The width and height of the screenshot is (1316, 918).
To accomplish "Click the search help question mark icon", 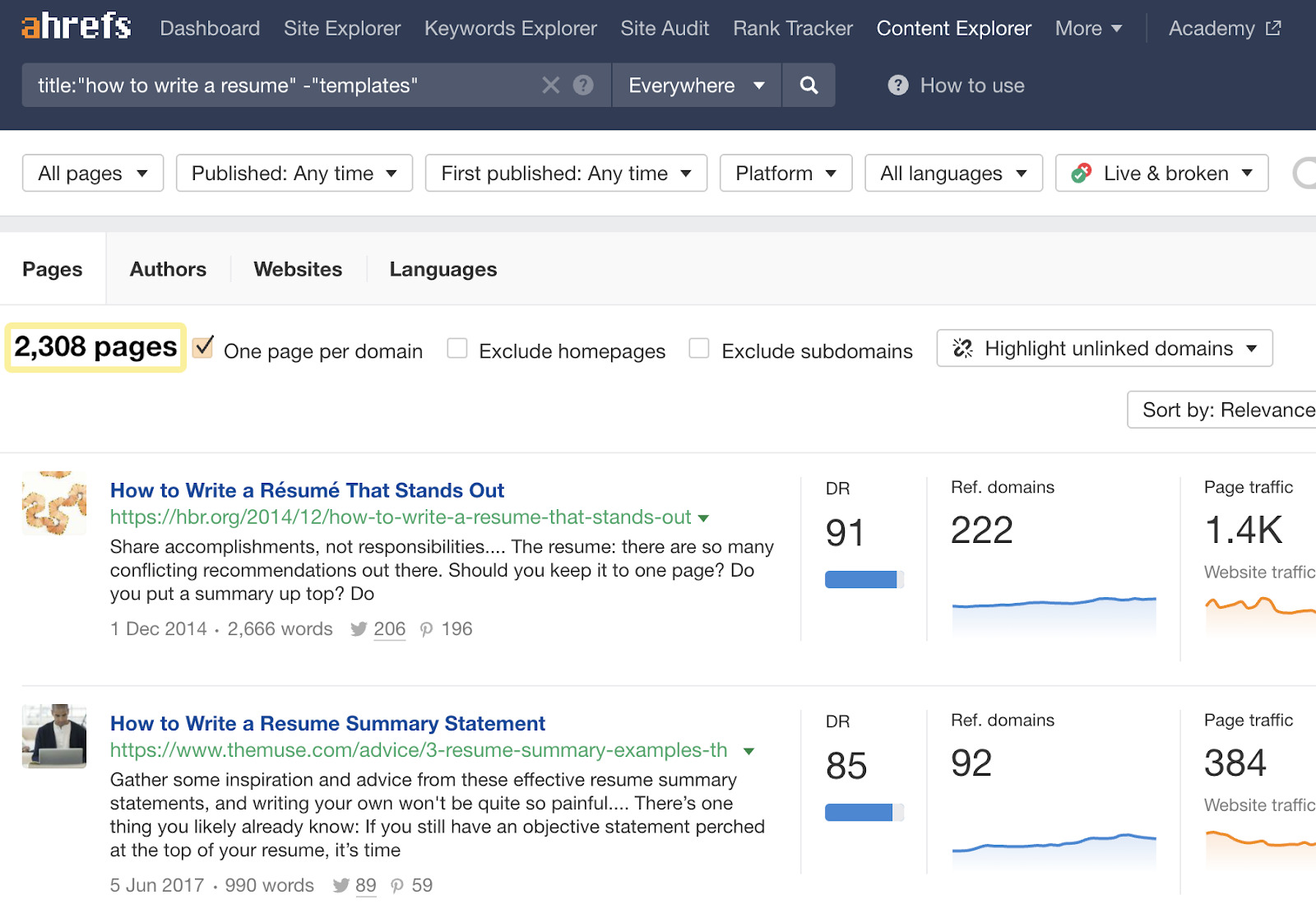I will pyautogui.click(x=583, y=86).
